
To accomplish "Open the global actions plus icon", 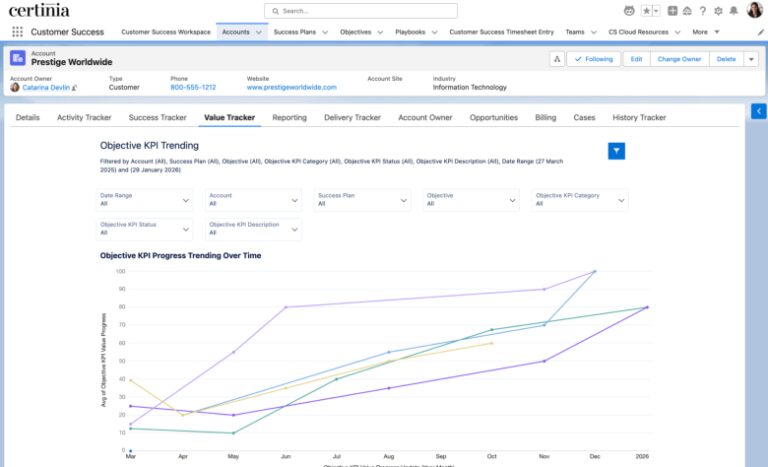I will pyautogui.click(x=673, y=11).
